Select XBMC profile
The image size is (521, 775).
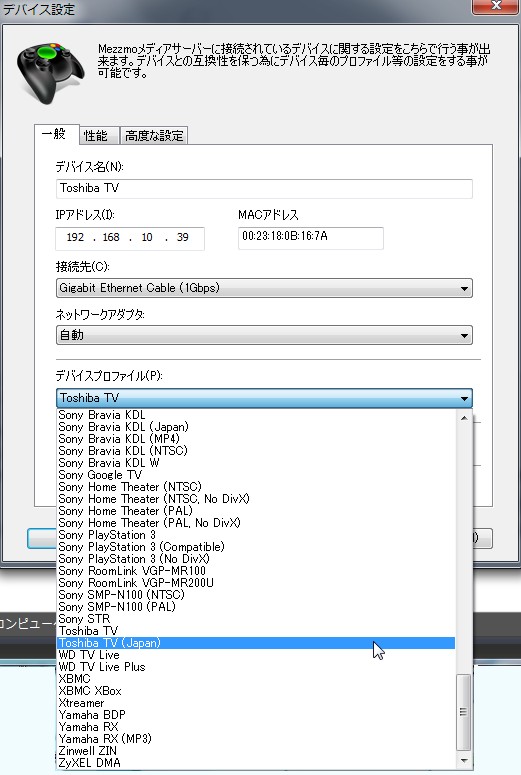click(x=256, y=679)
